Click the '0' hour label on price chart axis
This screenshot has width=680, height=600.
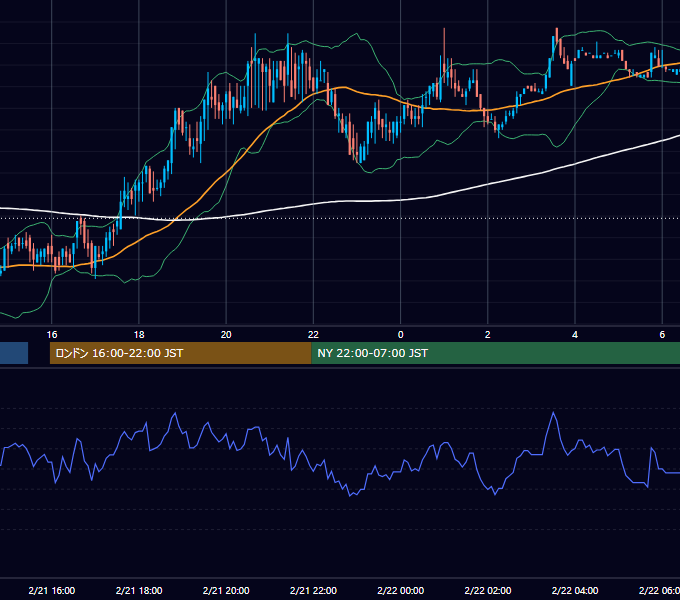coord(400,335)
